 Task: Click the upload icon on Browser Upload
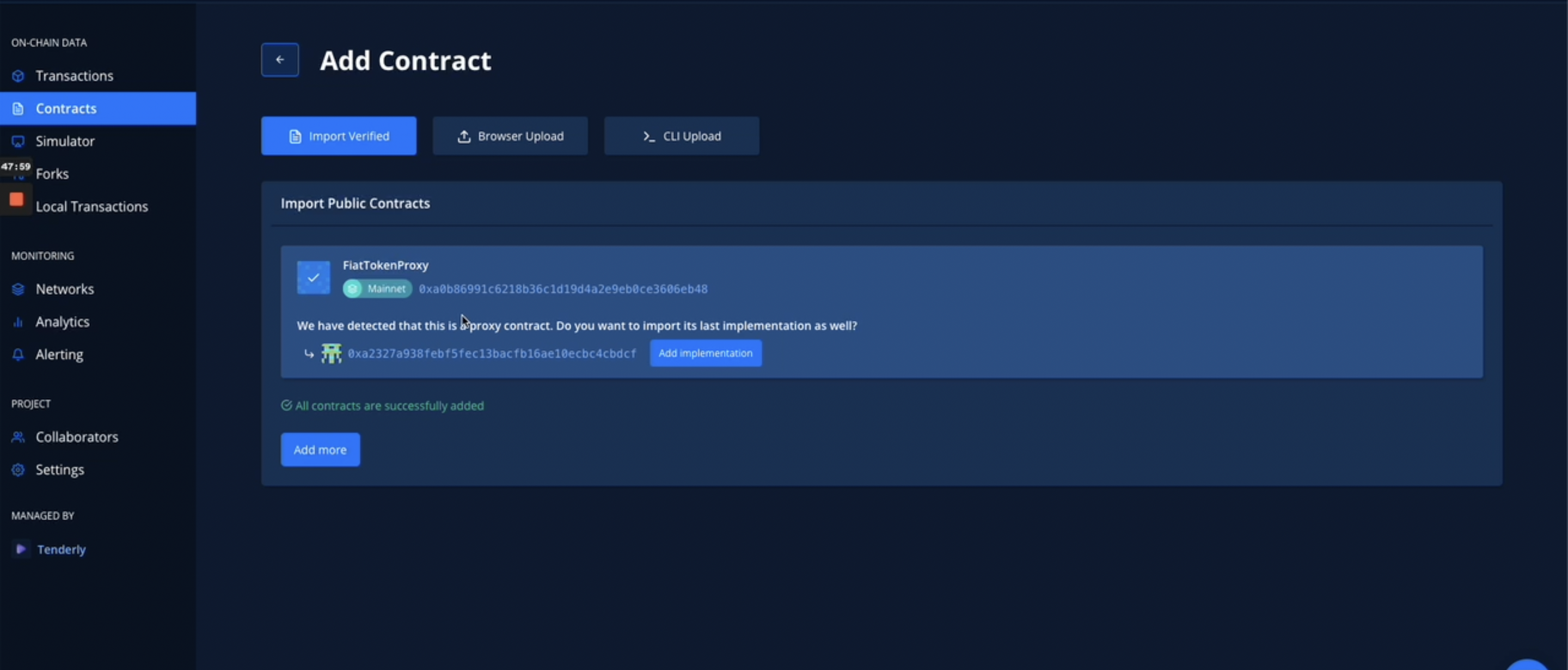click(464, 136)
